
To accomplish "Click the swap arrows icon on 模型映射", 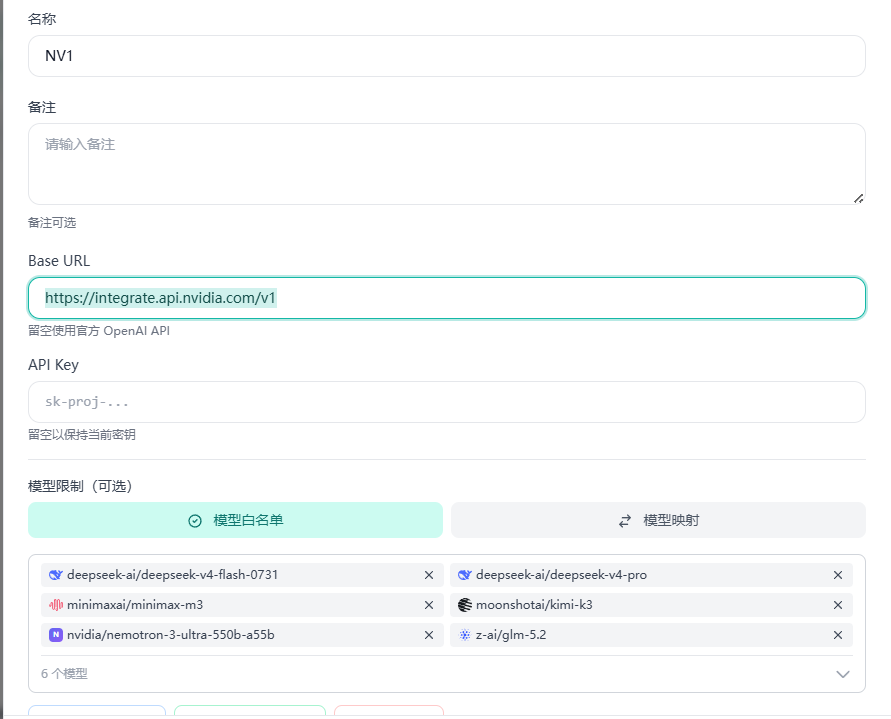I will (625, 521).
